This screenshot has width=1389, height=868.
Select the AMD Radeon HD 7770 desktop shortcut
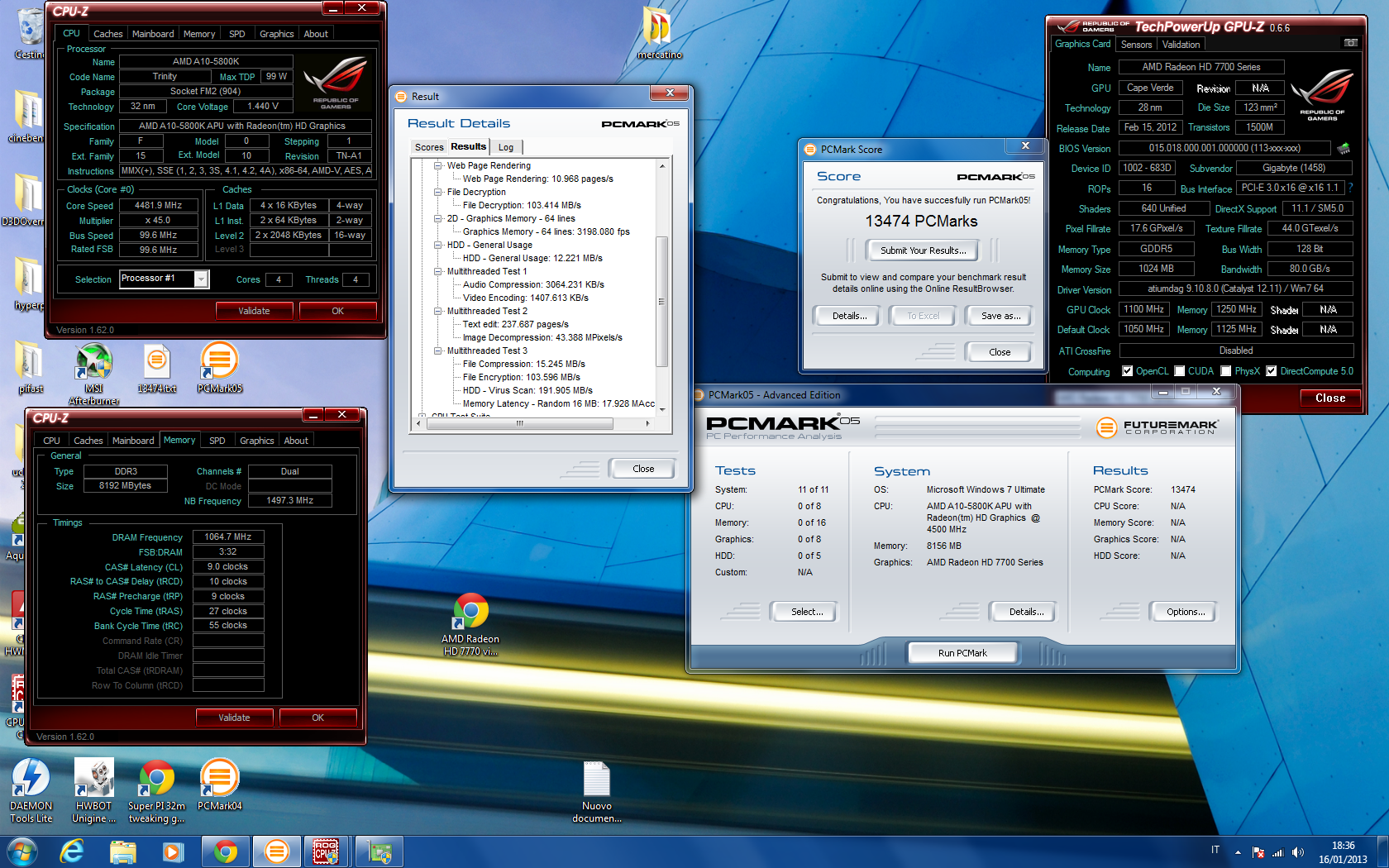[x=470, y=625]
